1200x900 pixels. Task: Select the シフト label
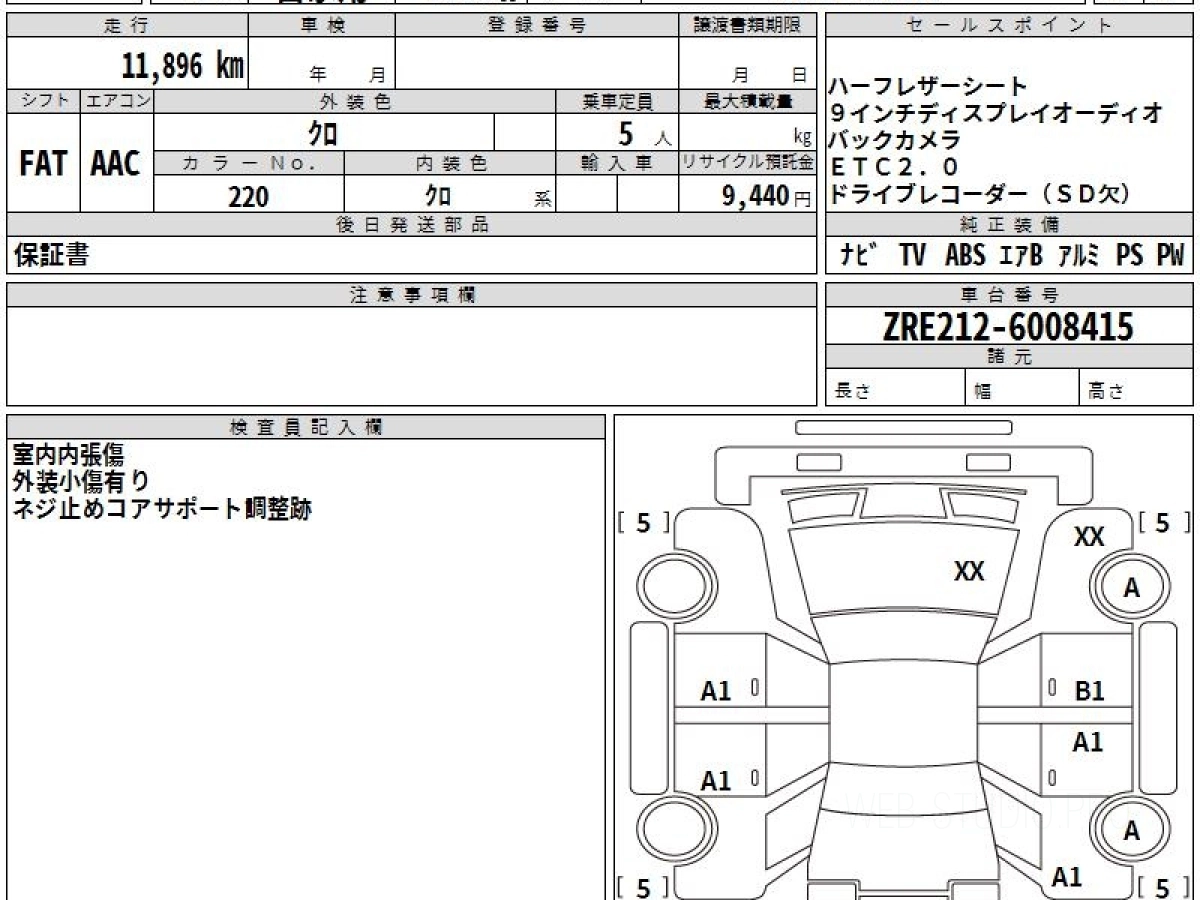(x=43, y=101)
